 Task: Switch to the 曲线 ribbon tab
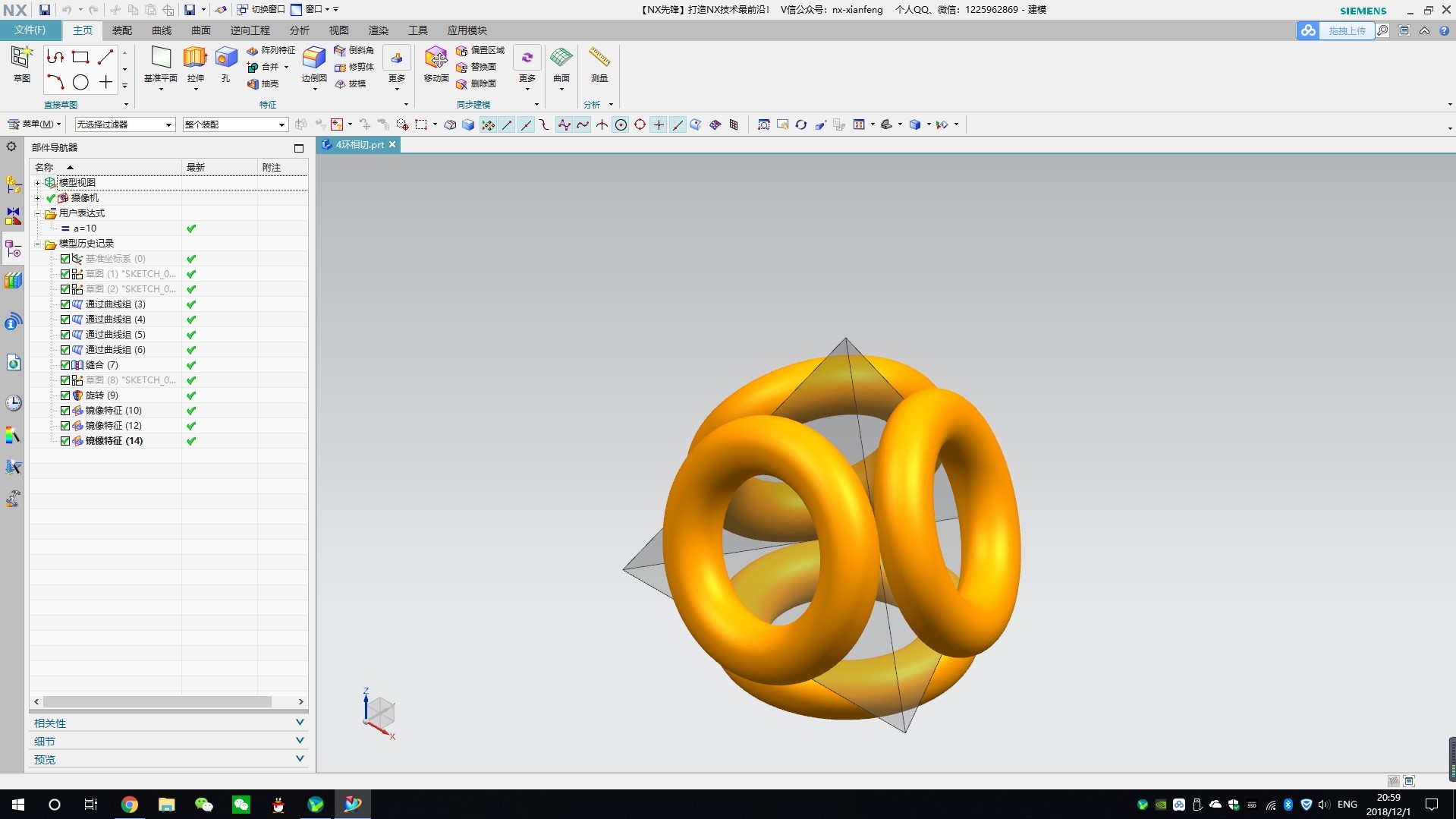pos(162,30)
